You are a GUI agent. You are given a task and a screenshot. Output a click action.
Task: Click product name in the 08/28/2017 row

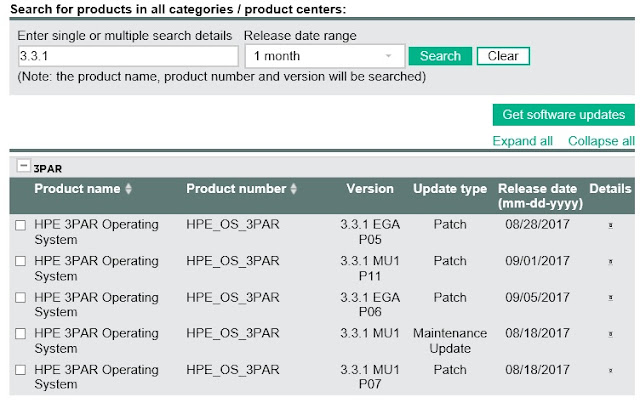(x=96, y=232)
